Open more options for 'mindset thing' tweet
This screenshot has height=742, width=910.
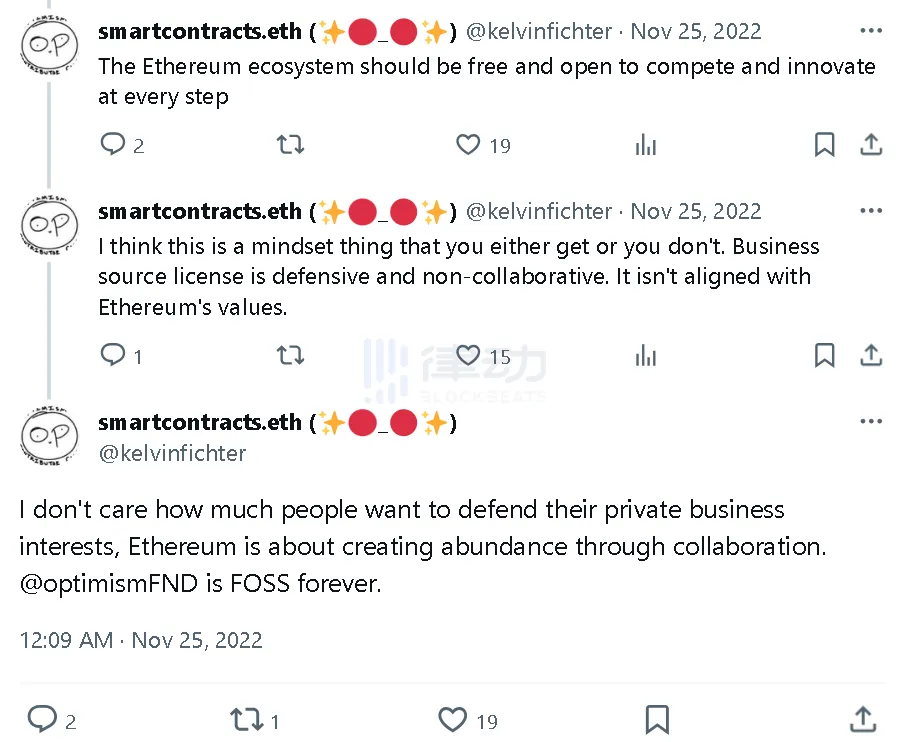pos(871,211)
